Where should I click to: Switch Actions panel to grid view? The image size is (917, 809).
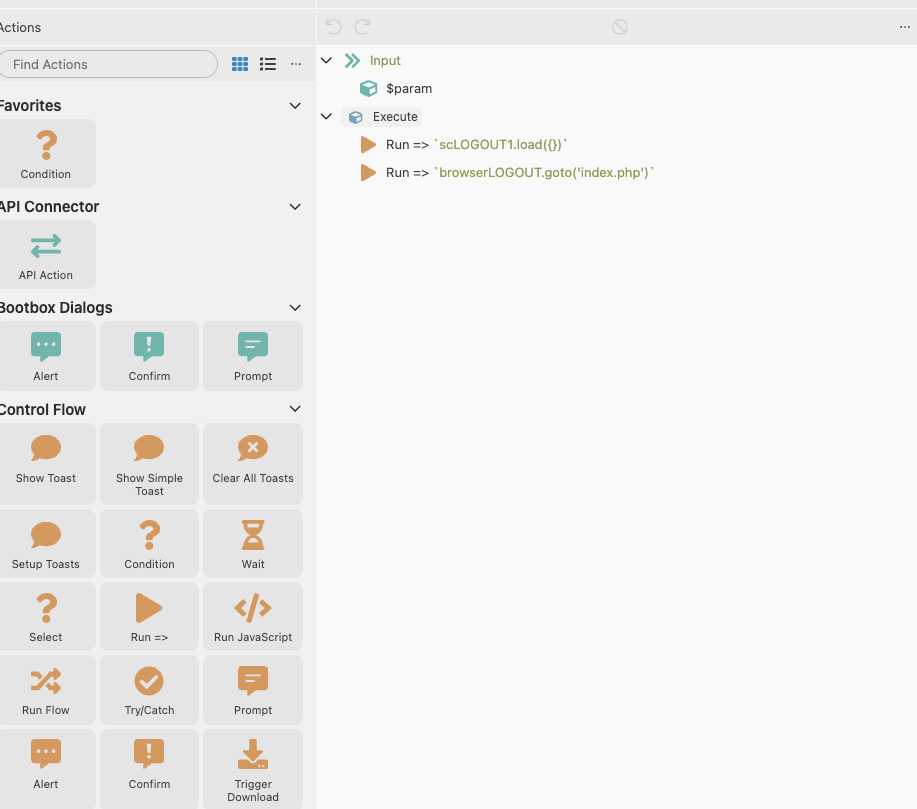[x=240, y=64]
